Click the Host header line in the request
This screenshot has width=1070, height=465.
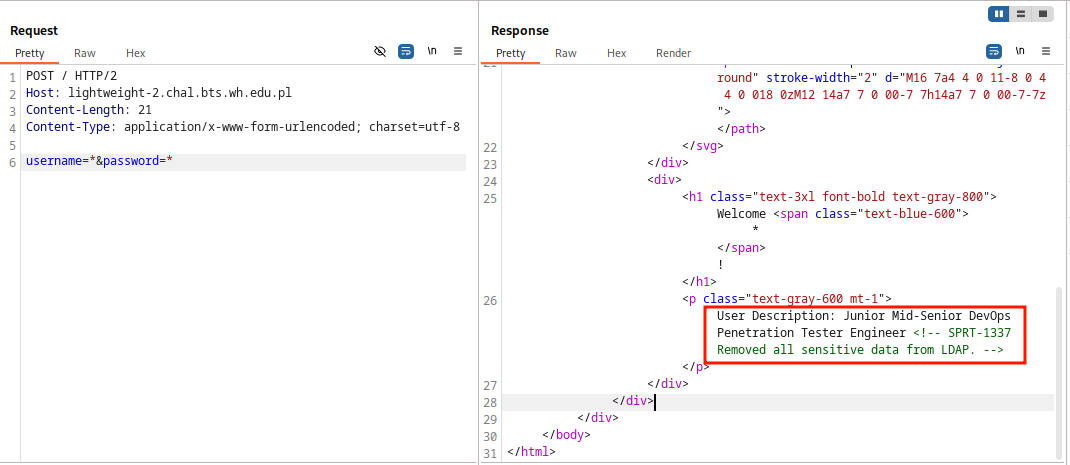click(158, 93)
